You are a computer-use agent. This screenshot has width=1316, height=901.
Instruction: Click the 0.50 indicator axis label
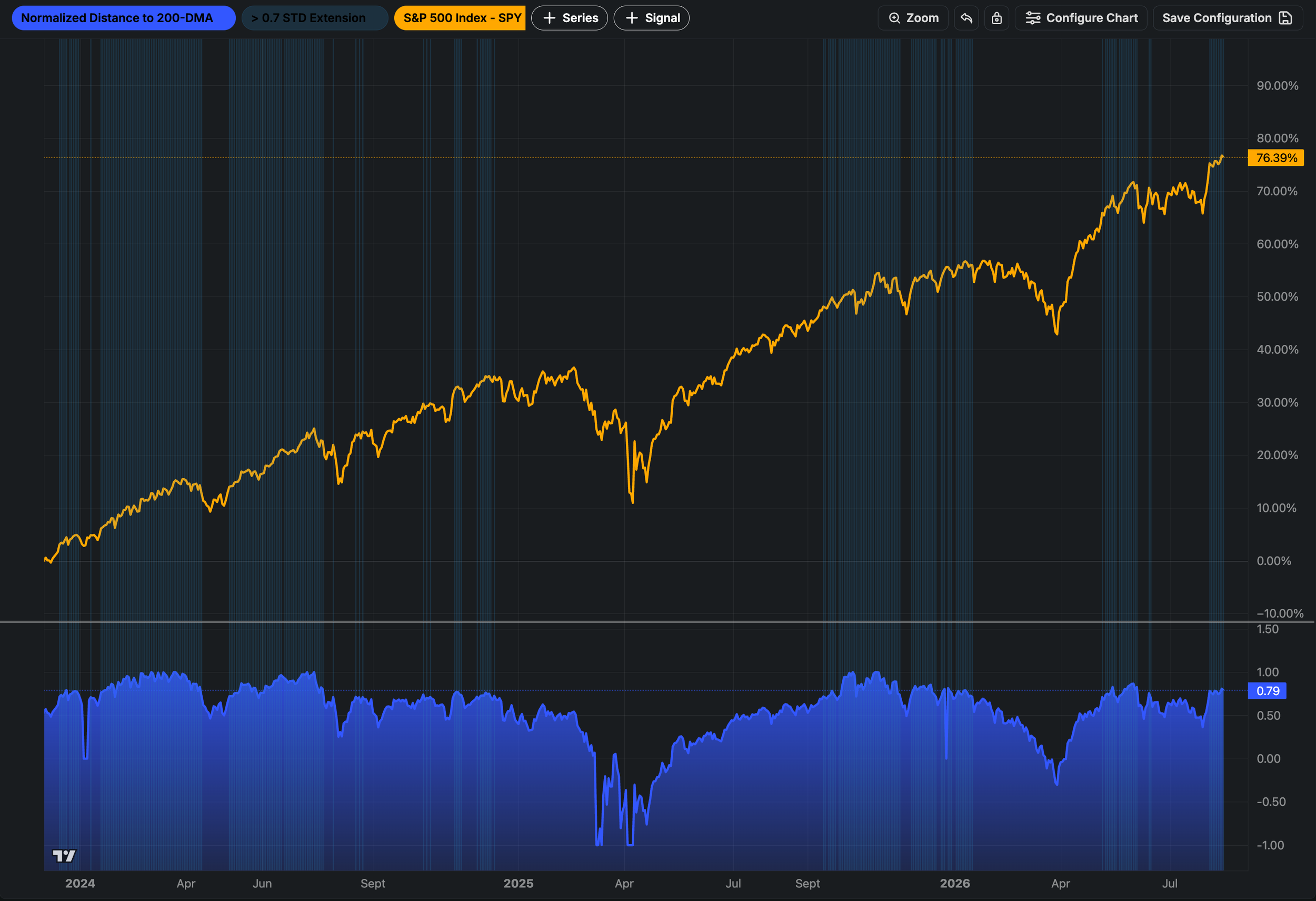point(1269,716)
